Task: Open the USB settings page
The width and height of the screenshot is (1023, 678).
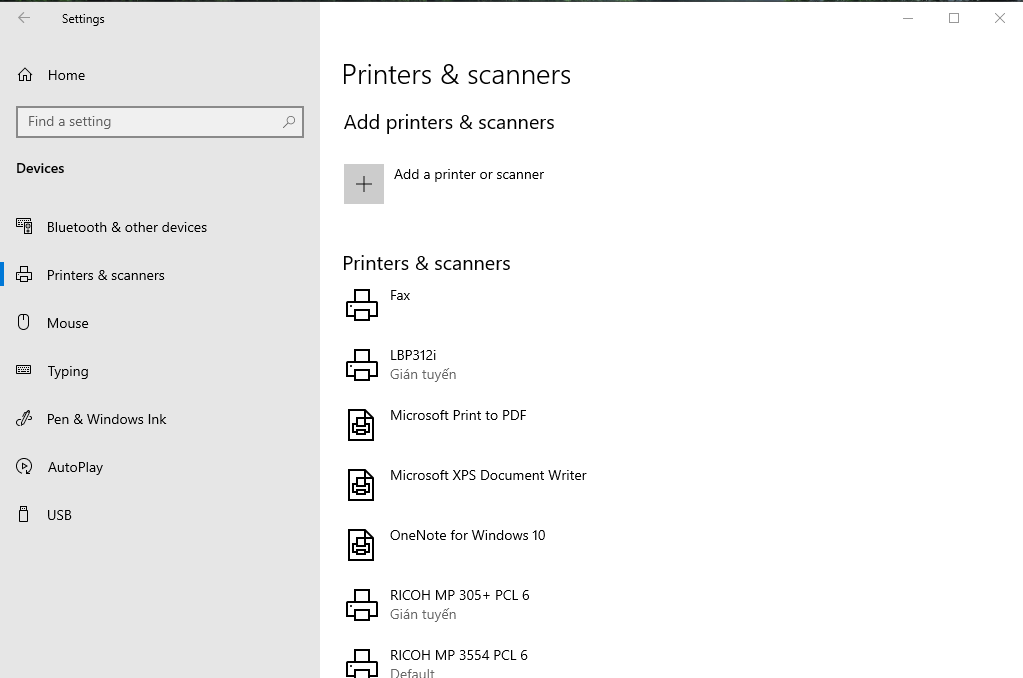Action: pos(59,515)
